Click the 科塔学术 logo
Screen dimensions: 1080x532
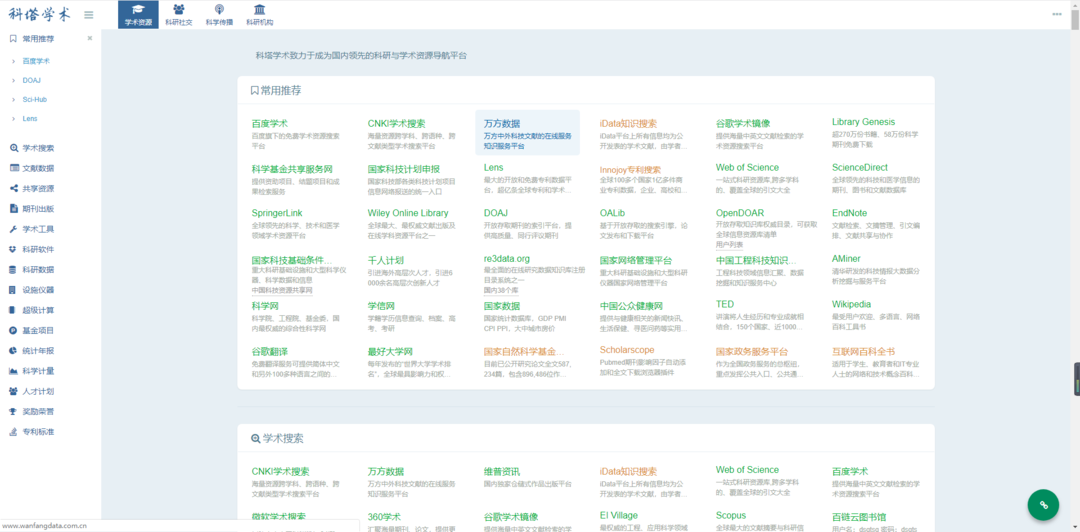39,14
